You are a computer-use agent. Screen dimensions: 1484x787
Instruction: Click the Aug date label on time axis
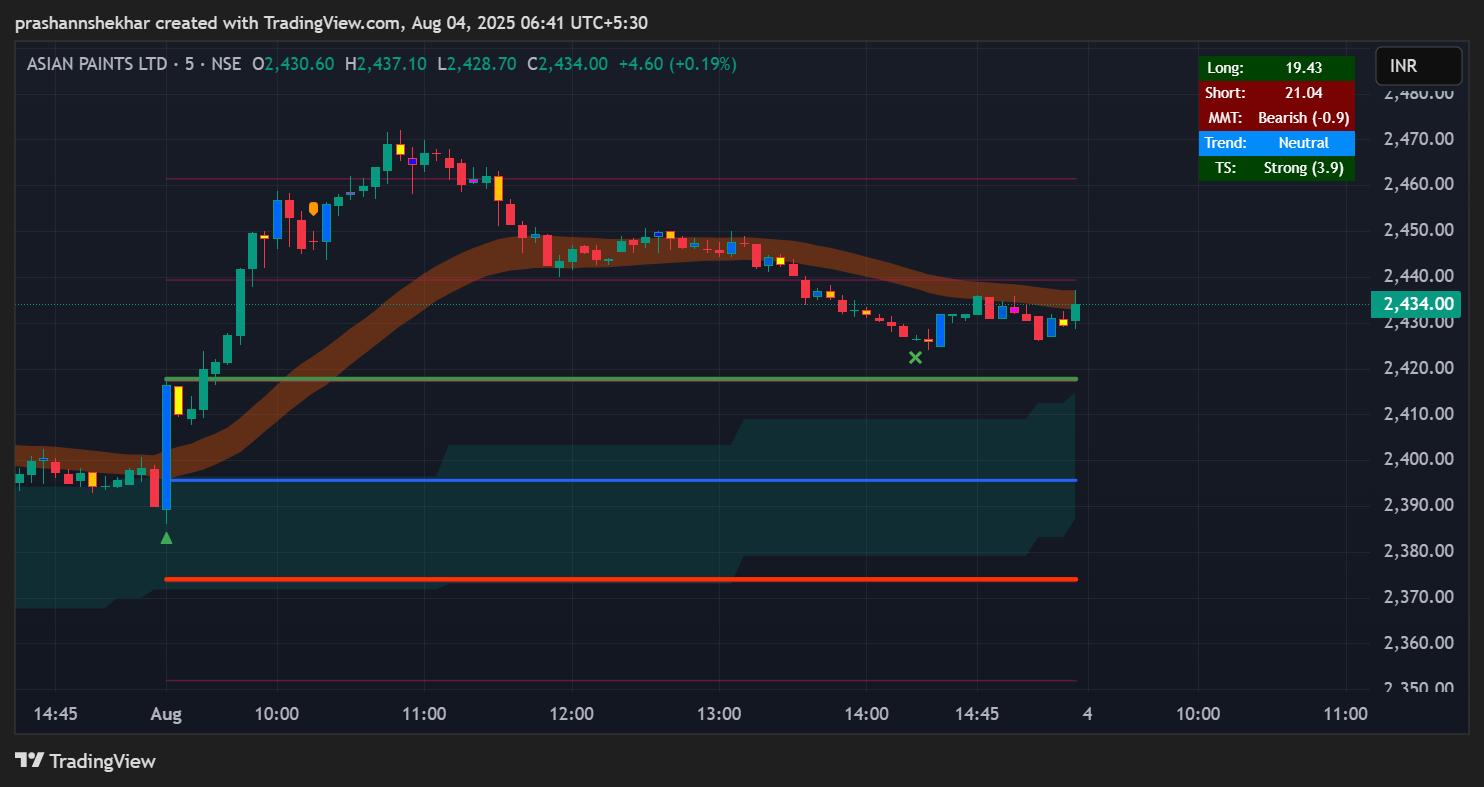(166, 714)
